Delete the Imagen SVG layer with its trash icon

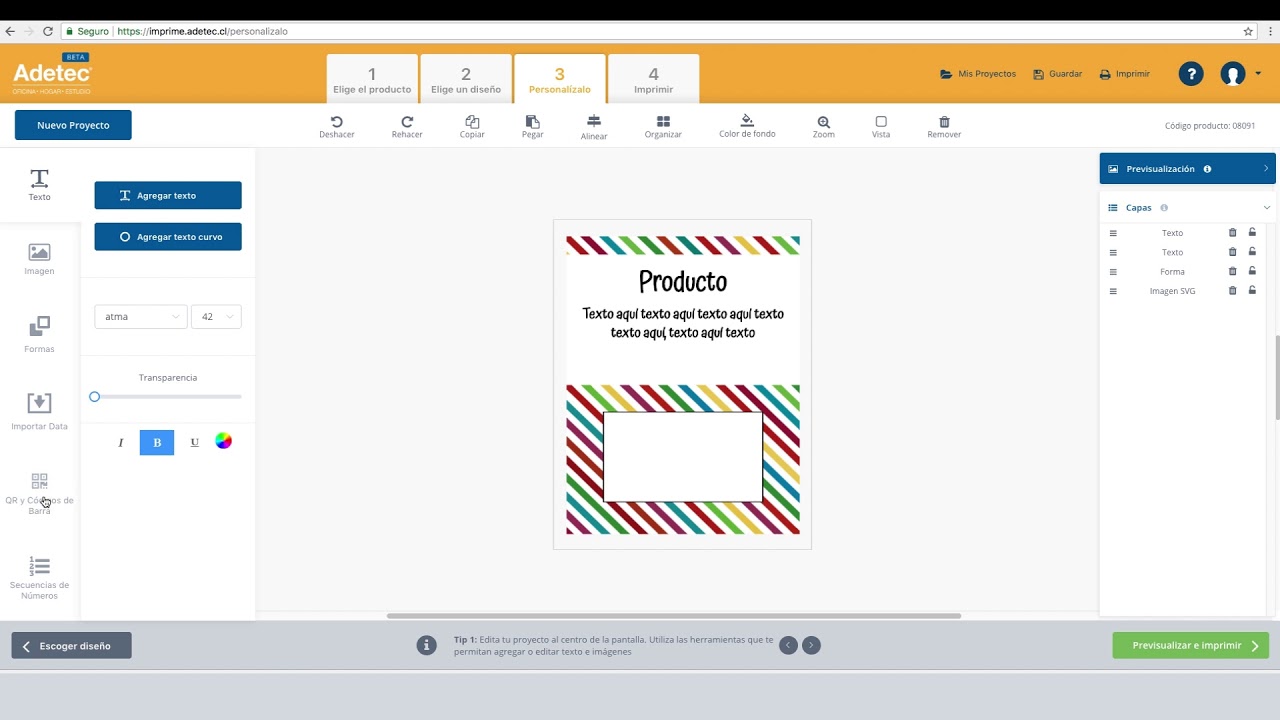click(1233, 291)
